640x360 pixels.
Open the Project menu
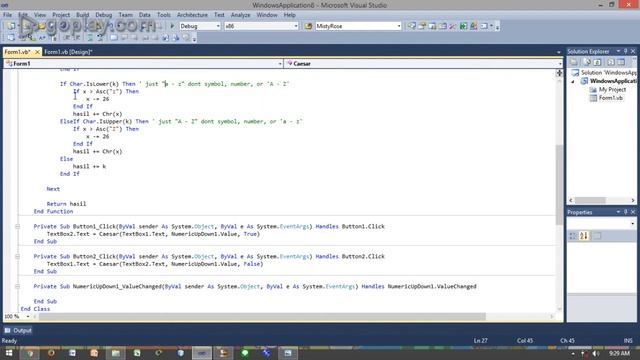coord(61,15)
